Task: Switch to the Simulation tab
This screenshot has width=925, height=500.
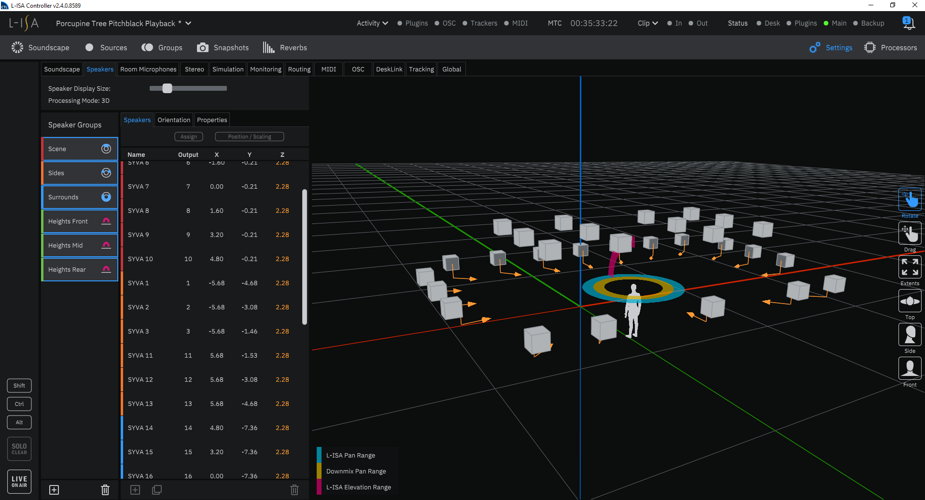Action: click(x=228, y=69)
